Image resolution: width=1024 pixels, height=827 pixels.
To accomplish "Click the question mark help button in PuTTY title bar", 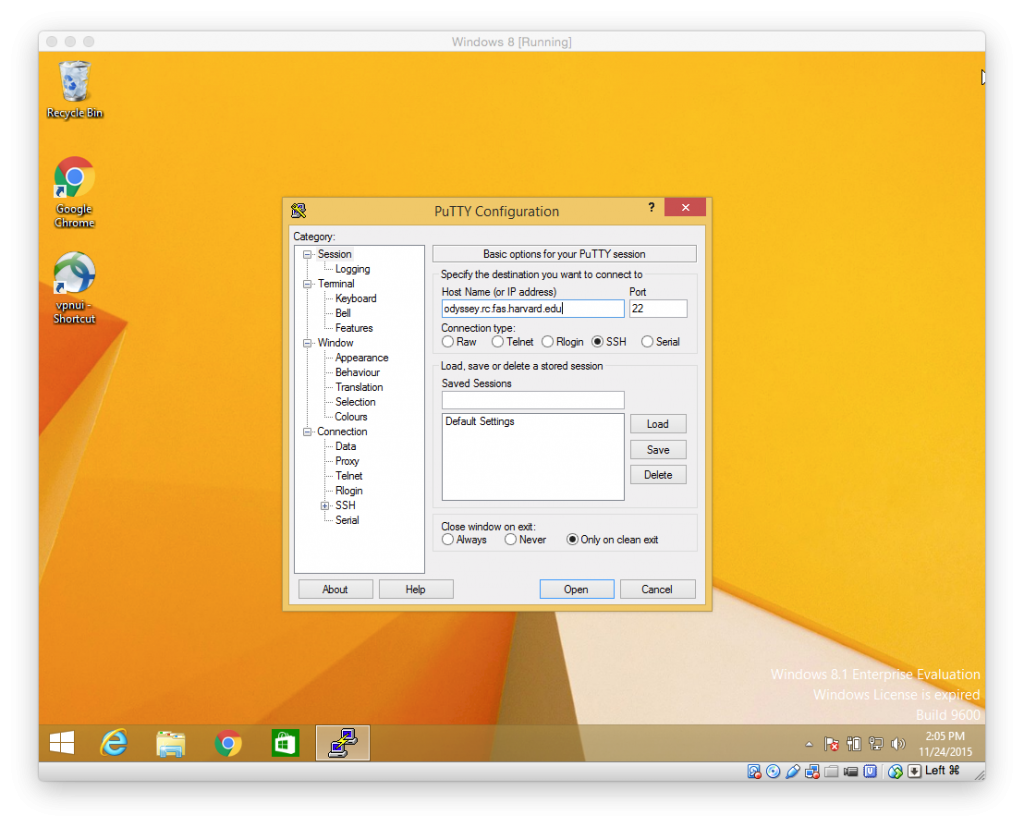I will 651,208.
